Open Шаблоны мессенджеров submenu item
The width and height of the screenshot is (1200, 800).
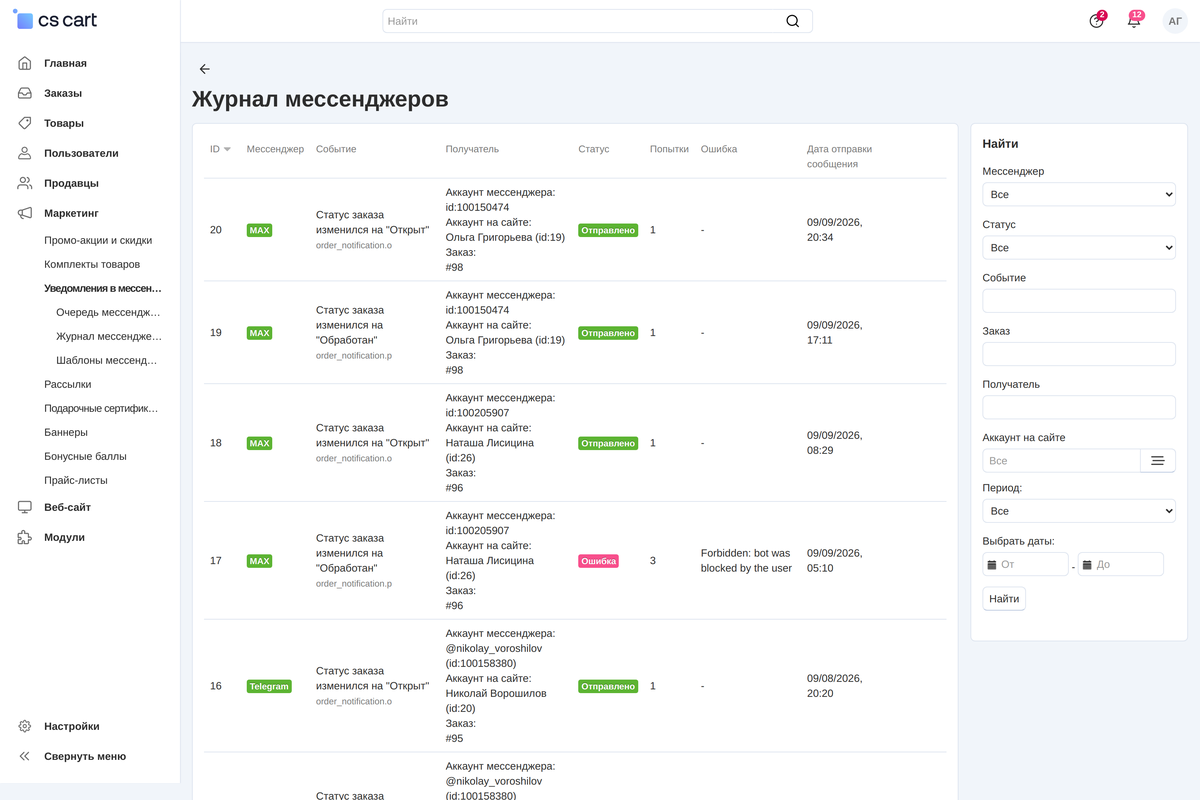[x=107, y=360]
